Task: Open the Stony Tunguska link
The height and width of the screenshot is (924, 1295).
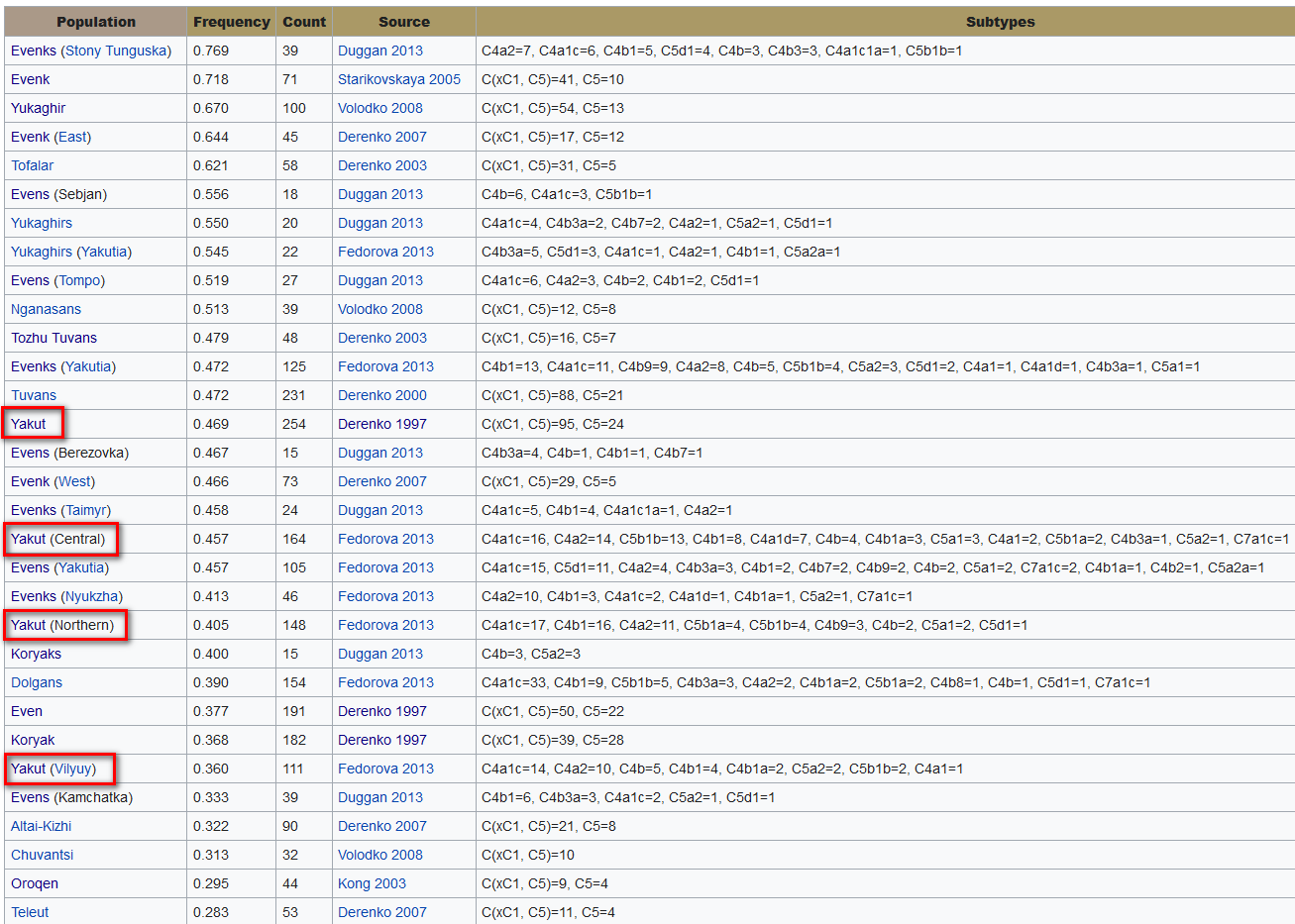Action: pyautogui.click(x=117, y=51)
